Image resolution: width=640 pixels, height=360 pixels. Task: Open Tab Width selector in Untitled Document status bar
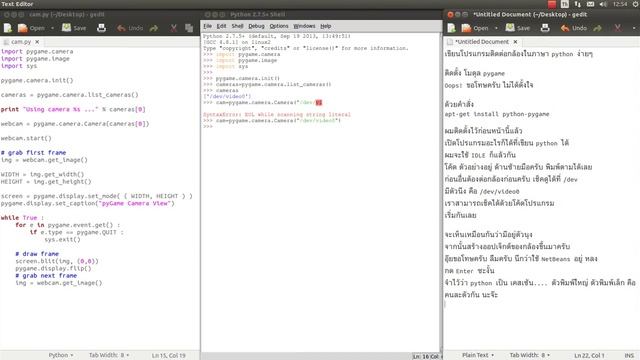[x=529, y=355]
